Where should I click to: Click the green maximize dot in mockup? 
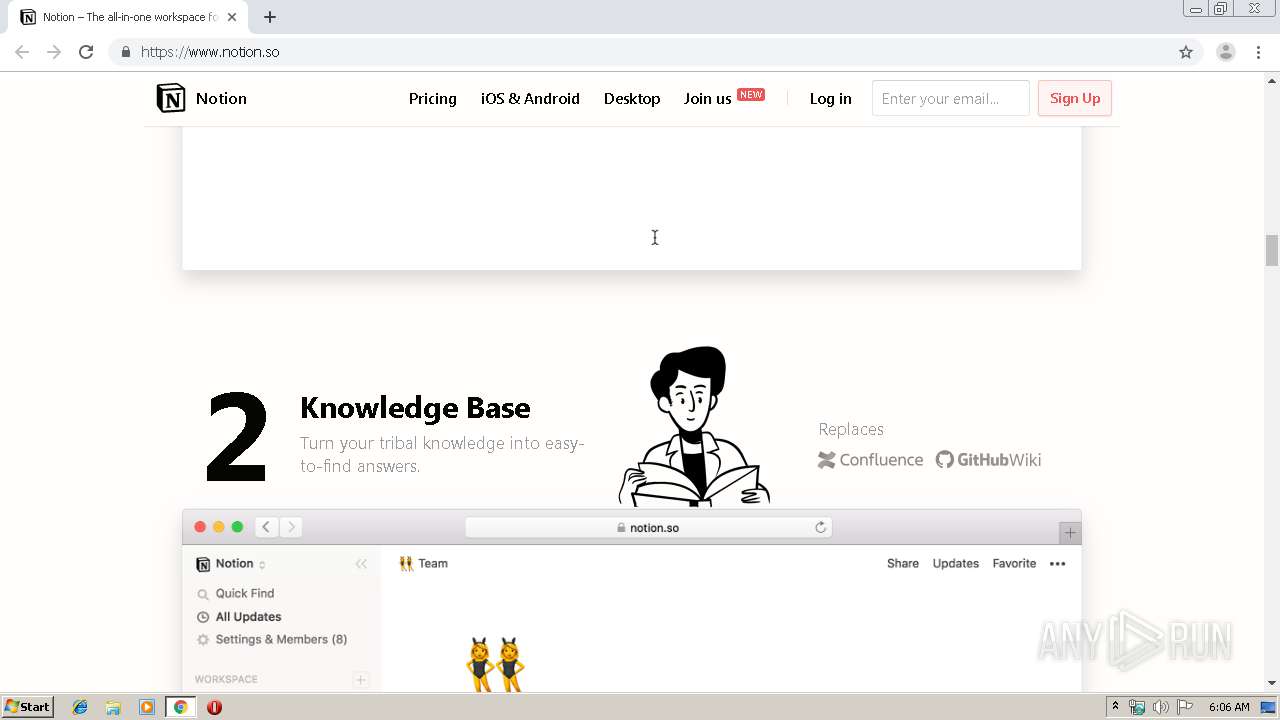(x=237, y=527)
